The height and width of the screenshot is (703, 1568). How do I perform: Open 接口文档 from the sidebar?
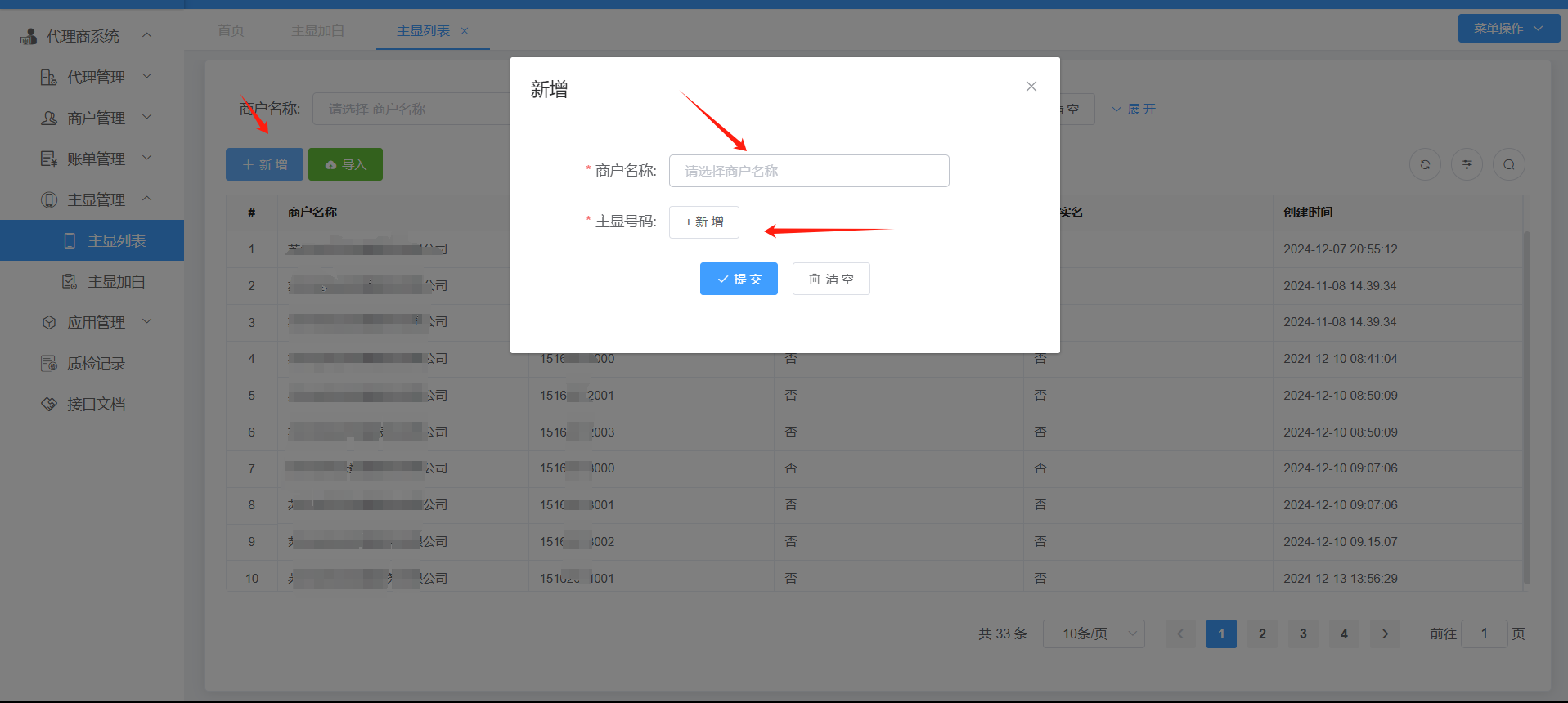pos(92,404)
